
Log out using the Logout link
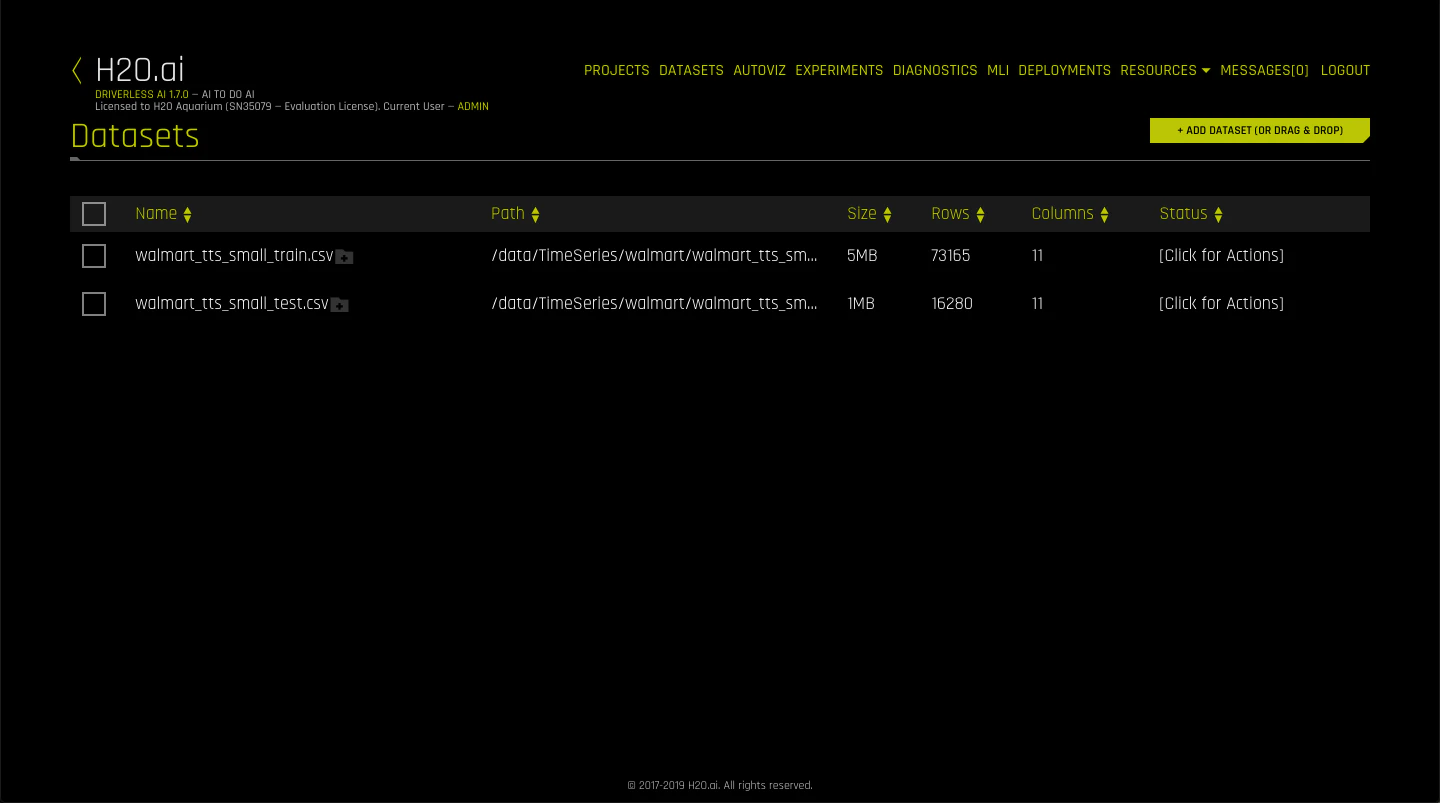click(x=1345, y=70)
